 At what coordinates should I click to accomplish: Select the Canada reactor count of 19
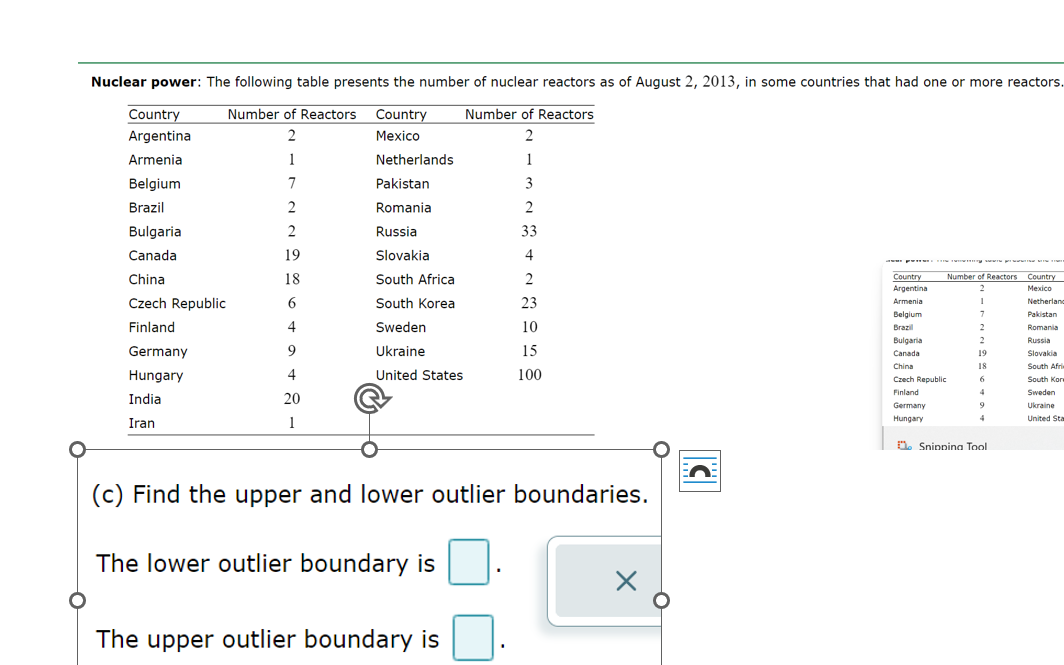290,255
